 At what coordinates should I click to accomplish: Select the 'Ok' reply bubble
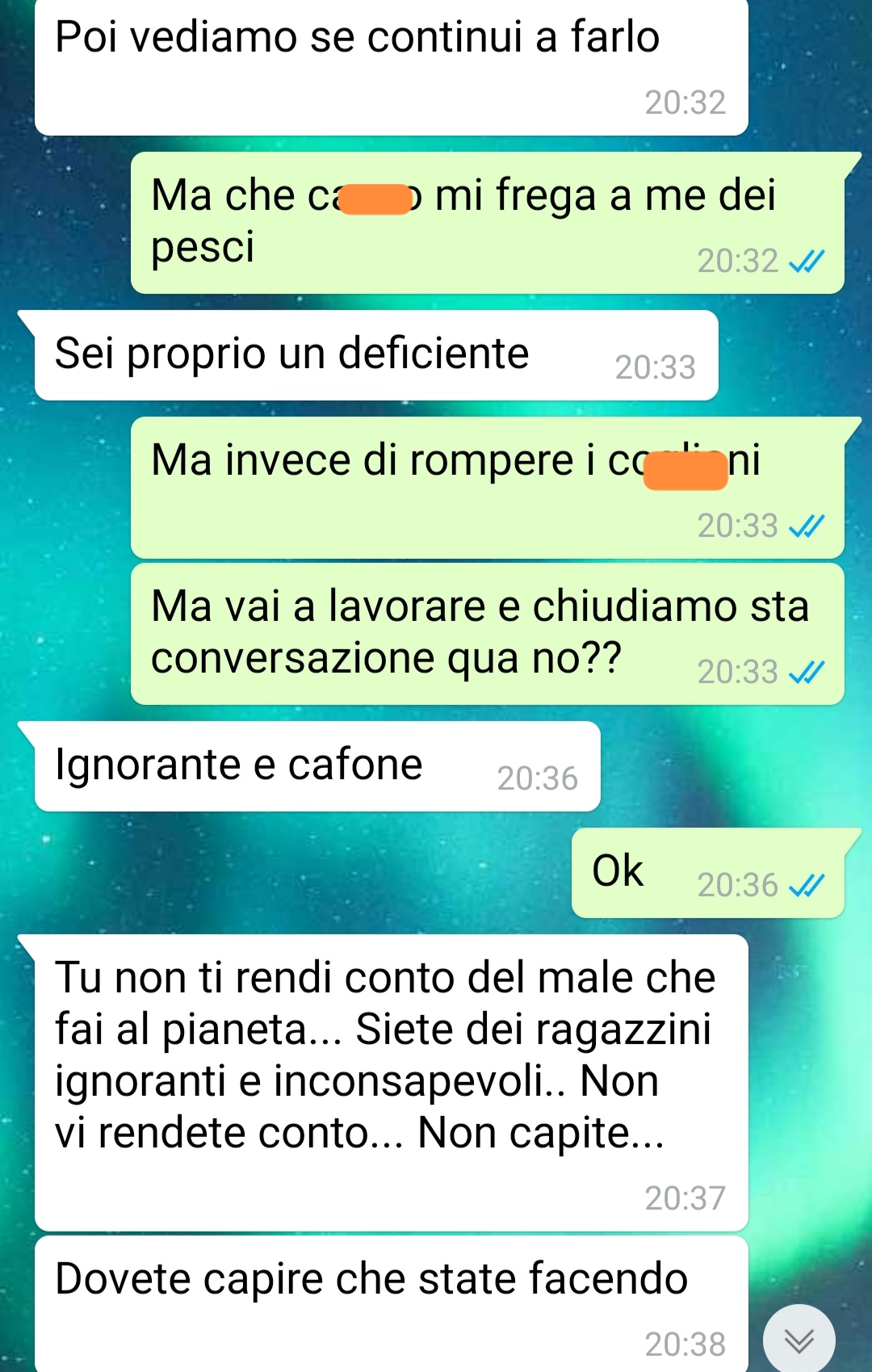pos(708,873)
